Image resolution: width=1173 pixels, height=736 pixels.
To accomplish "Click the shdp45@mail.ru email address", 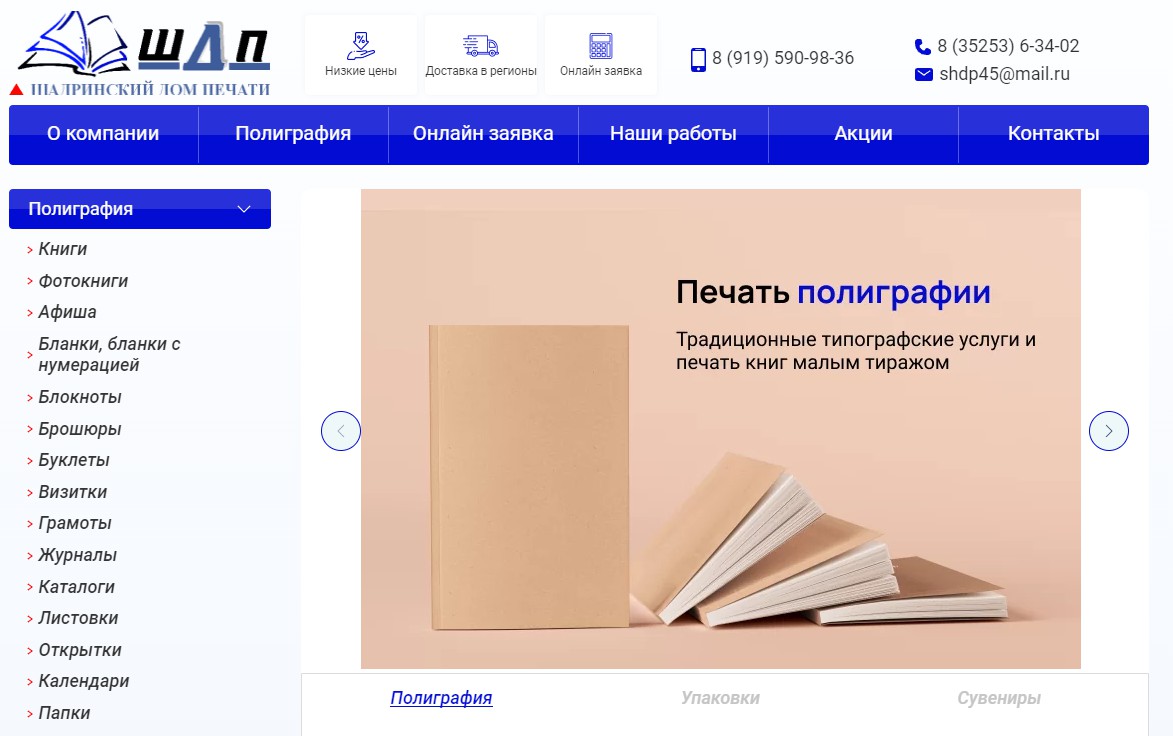I will click(x=1005, y=74).
